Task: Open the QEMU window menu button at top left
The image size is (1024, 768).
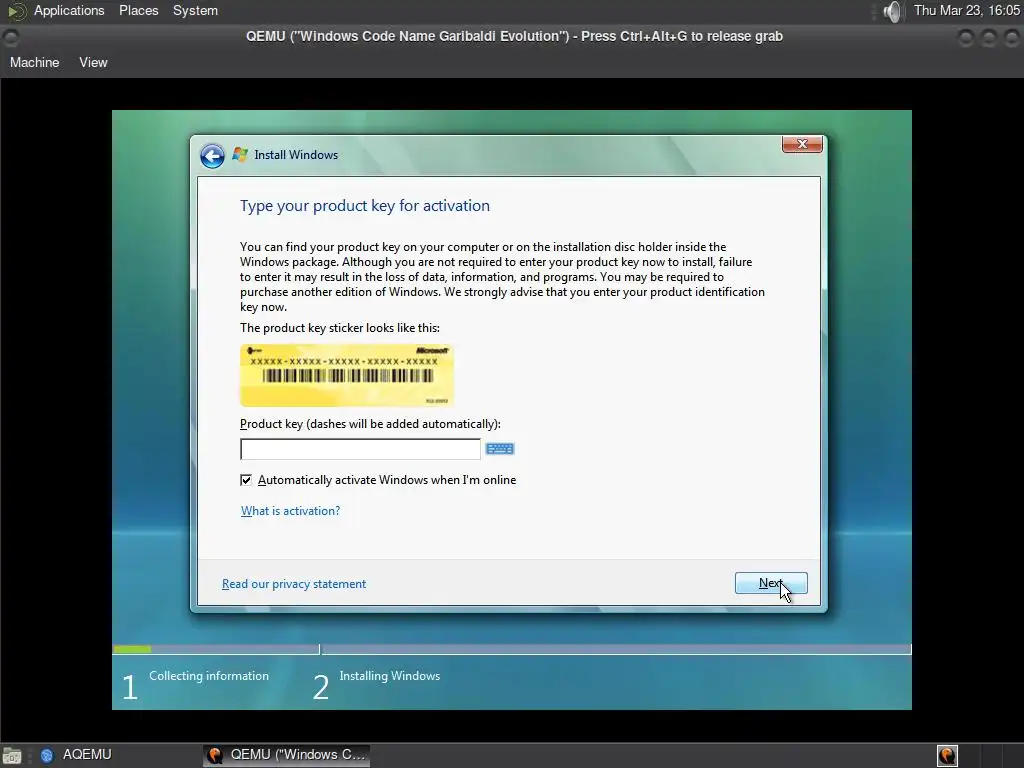Action: click(x=11, y=37)
